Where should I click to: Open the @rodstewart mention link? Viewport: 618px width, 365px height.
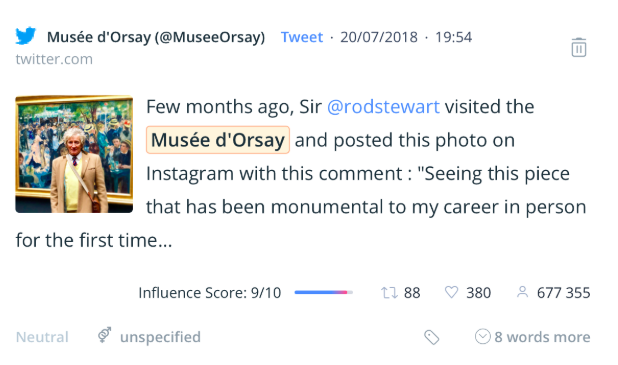[x=383, y=107]
